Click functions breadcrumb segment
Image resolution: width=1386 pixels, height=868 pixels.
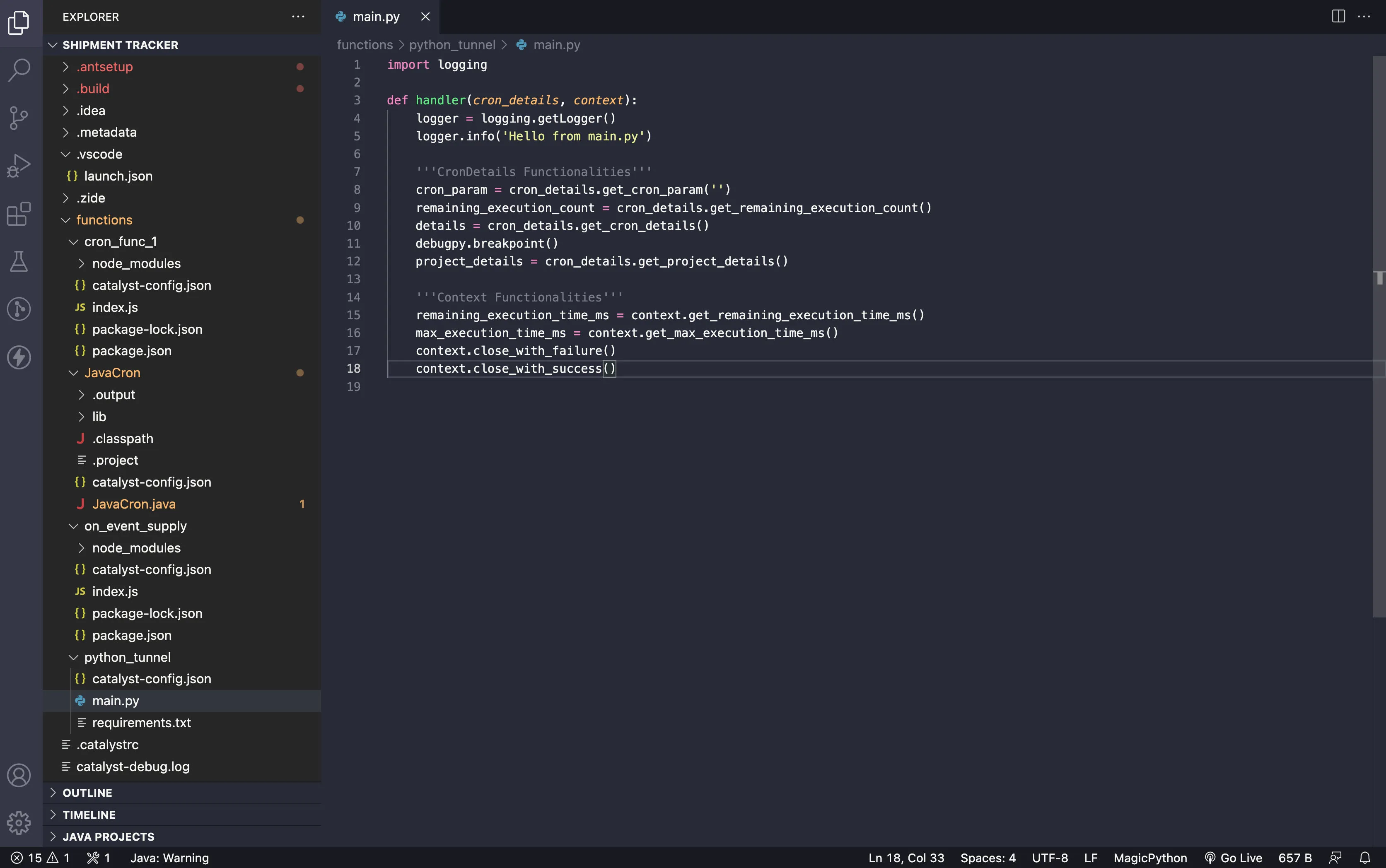pyautogui.click(x=365, y=45)
